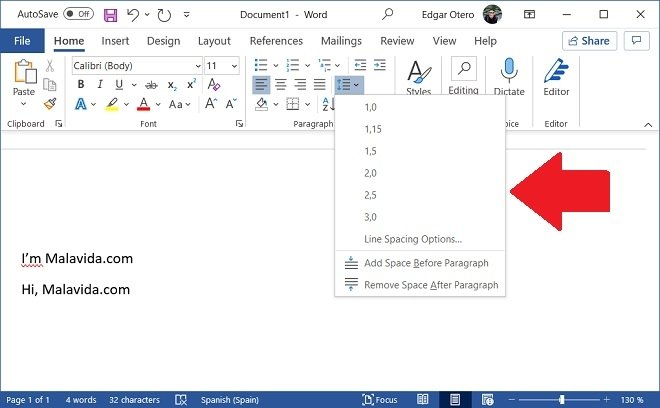Open Font Color dropdown arrow
The image size is (660, 408).
[x=158, y=104]
